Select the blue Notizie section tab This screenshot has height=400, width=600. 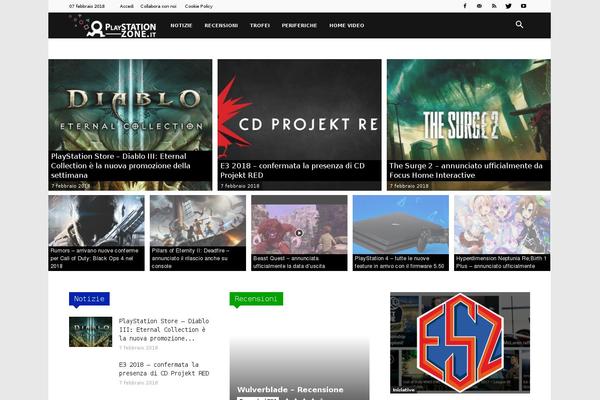click(x=89, y=299)
